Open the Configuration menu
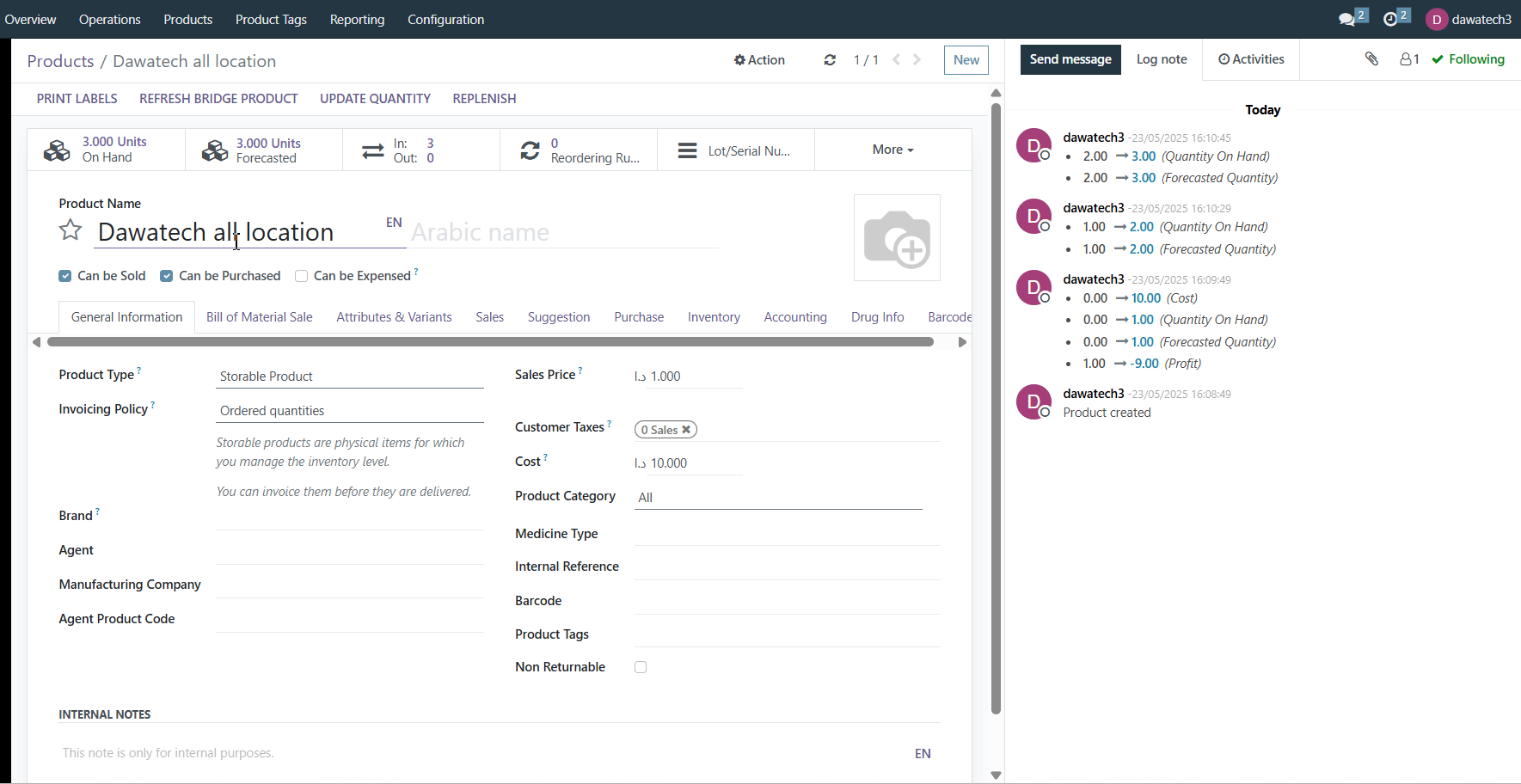 tap(445, 19)
